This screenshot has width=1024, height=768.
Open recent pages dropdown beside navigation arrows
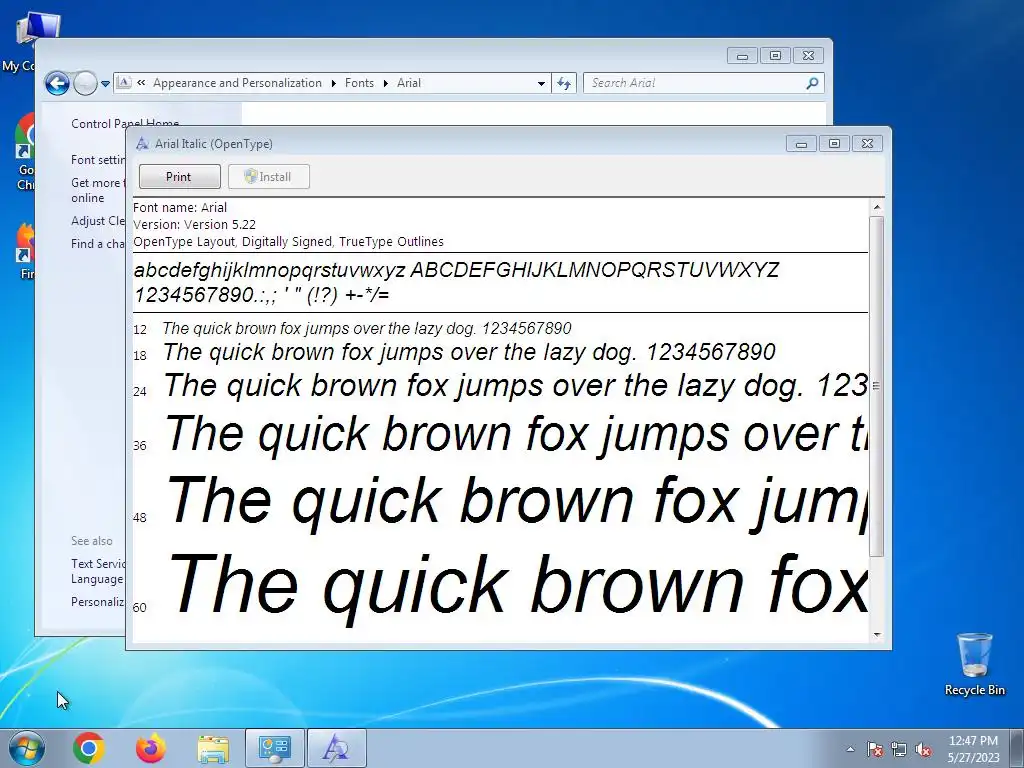click(x=105, y=84)
